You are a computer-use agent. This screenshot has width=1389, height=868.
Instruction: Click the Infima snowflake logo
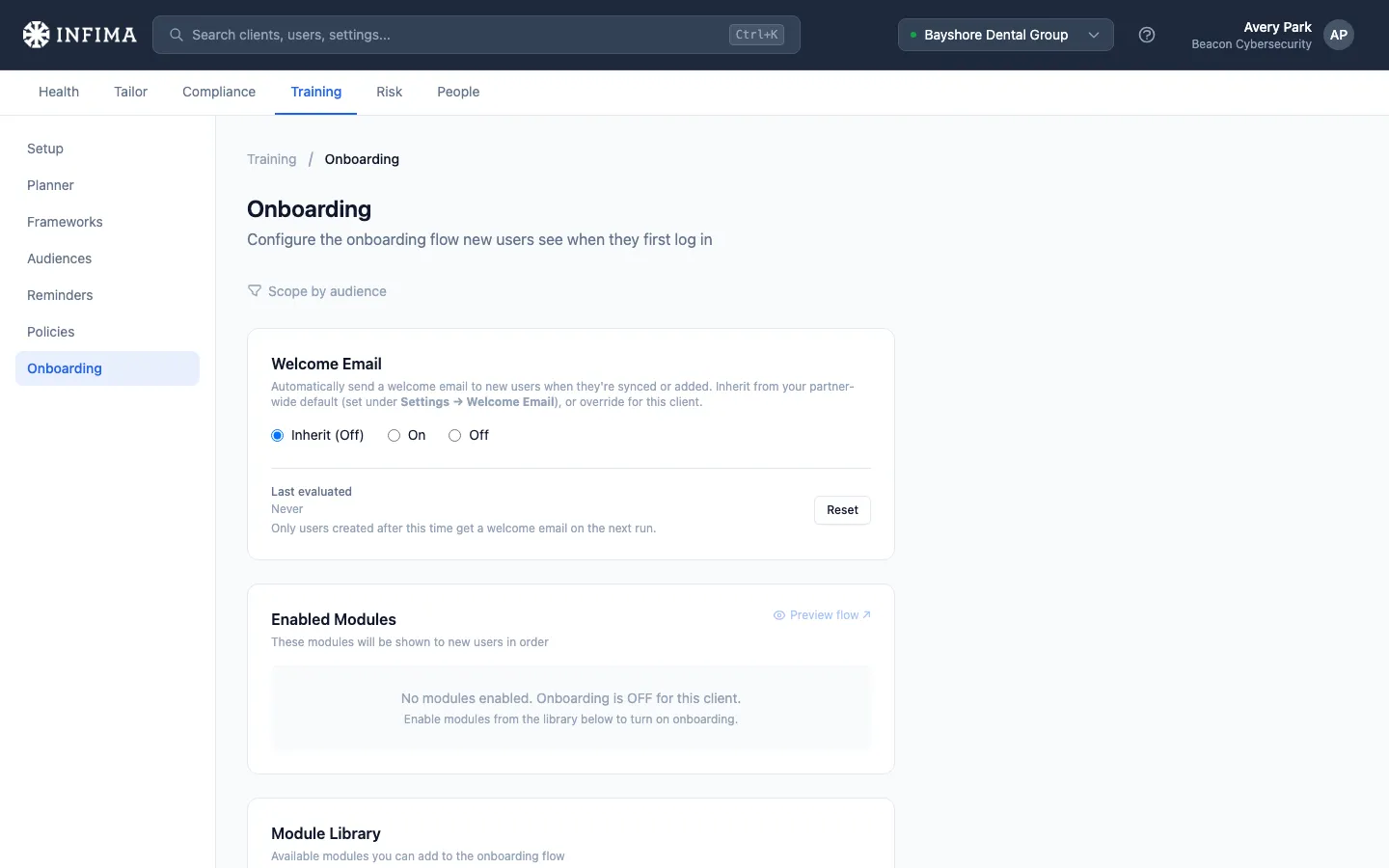[36, 35]
